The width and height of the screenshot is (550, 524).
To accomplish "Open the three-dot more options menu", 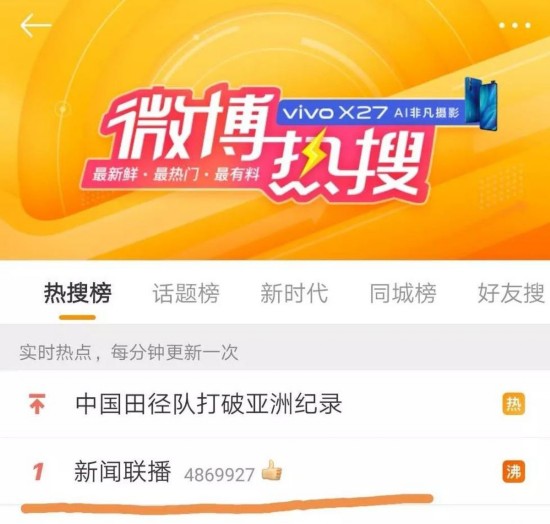I will pyautogui.click(x=515, y=25).
